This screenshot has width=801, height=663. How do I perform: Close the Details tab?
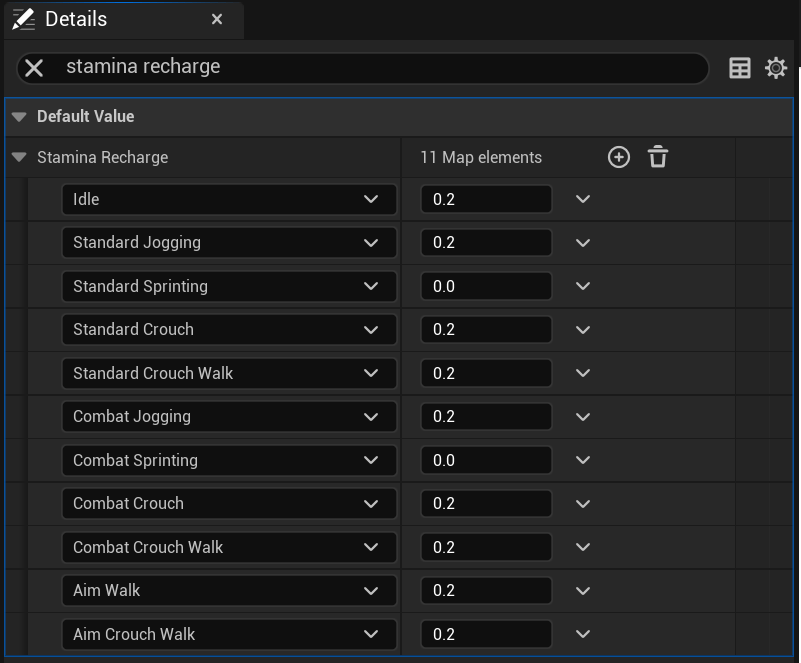(x=218, y=19)
